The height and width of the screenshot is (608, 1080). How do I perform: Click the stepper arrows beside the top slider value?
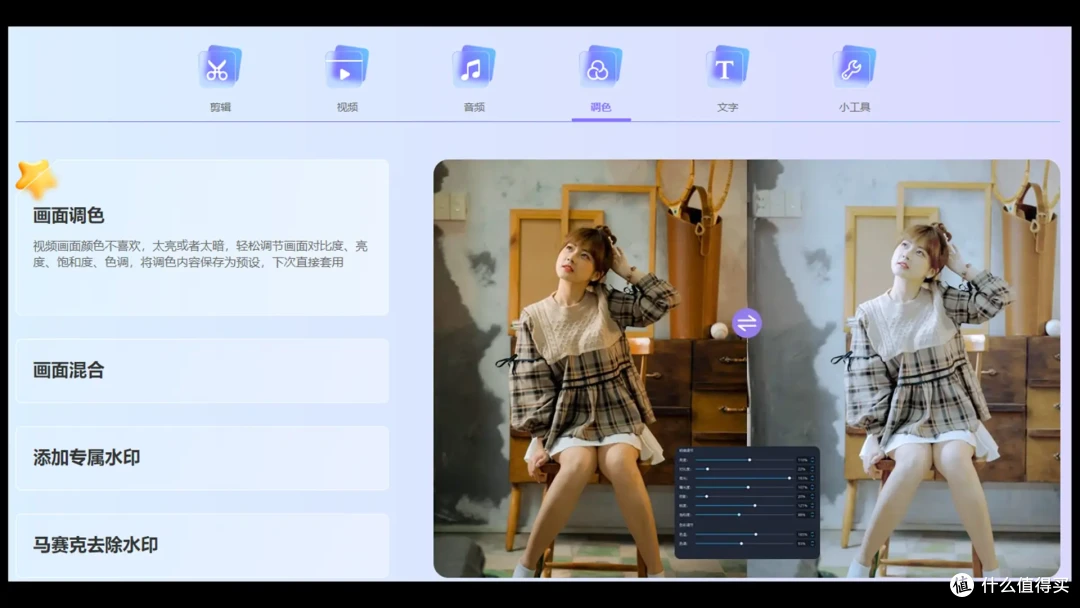[812, 460]
